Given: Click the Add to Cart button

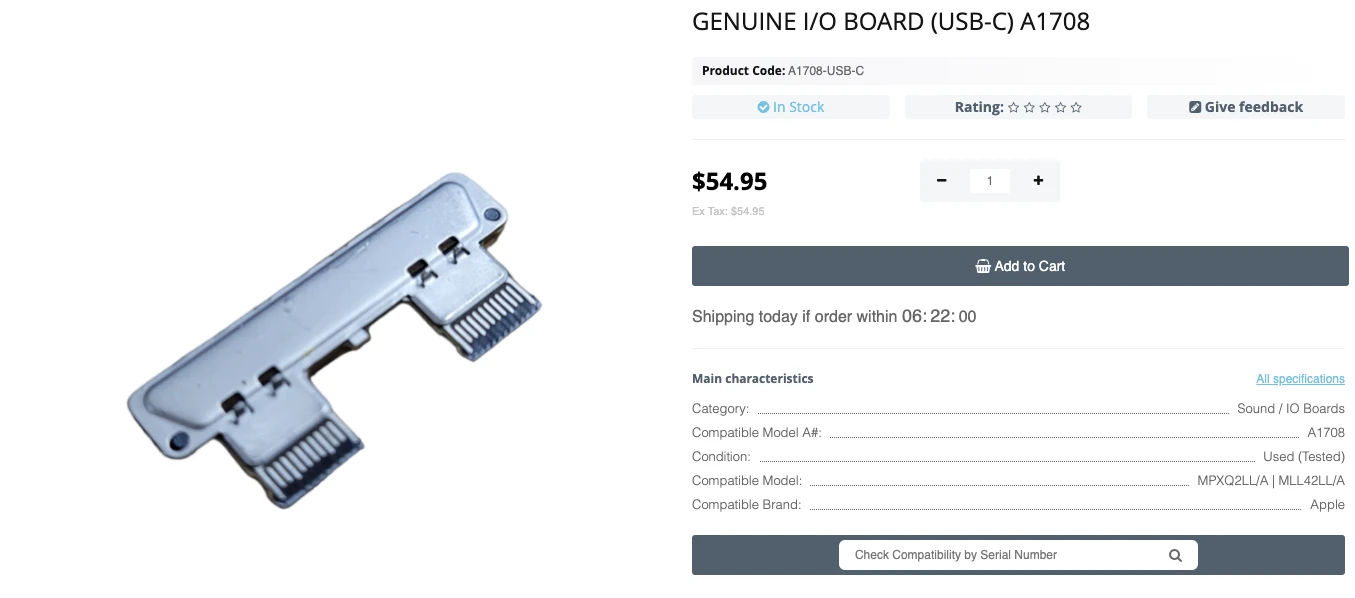Looking at the screenshot, I should [1020, 266].
